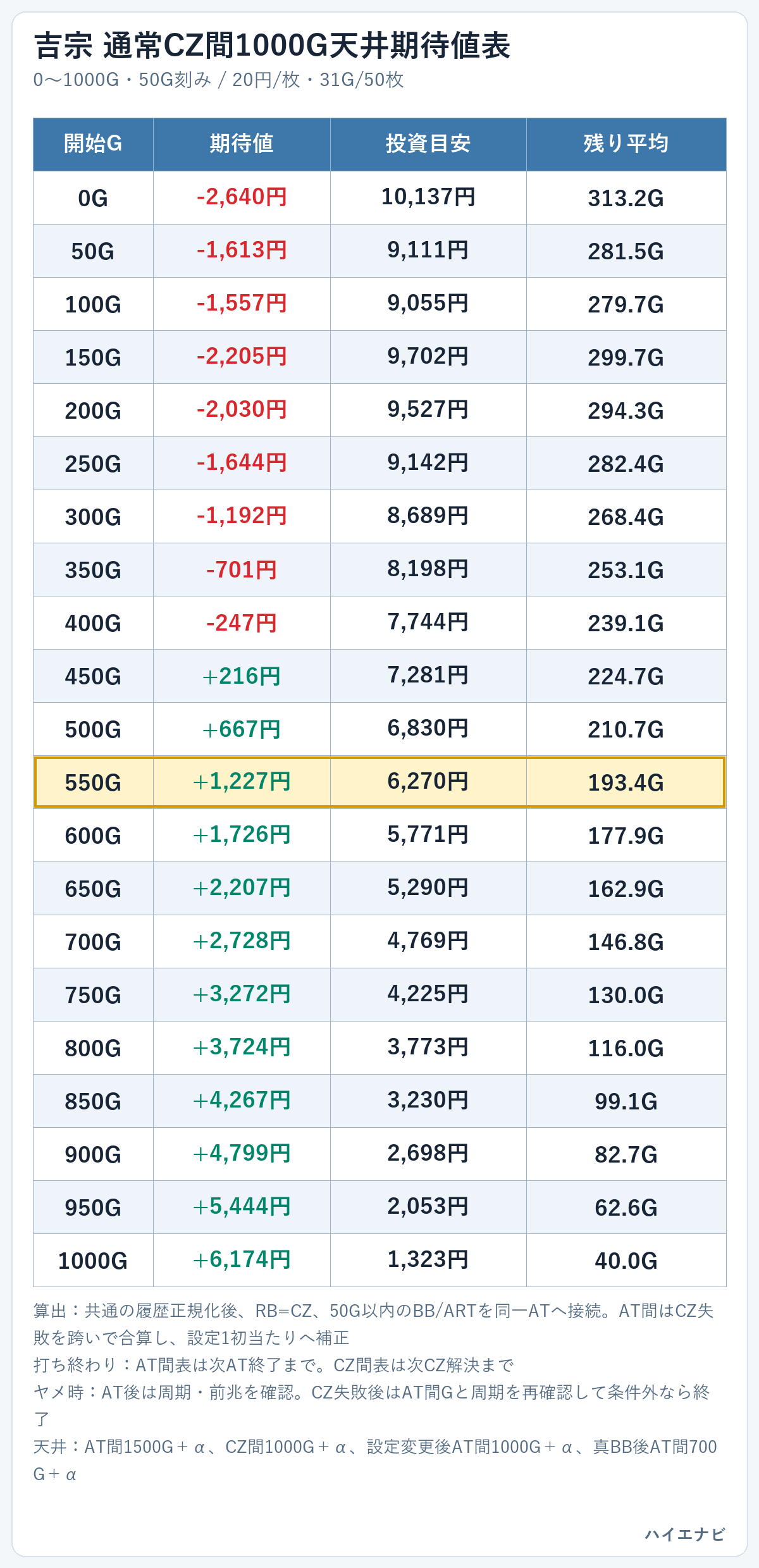Select the title 吉宗 通常CZ間1000G天井期待値表
Image resolution: width=759 pixels, height=1568 pixels.
272,46
